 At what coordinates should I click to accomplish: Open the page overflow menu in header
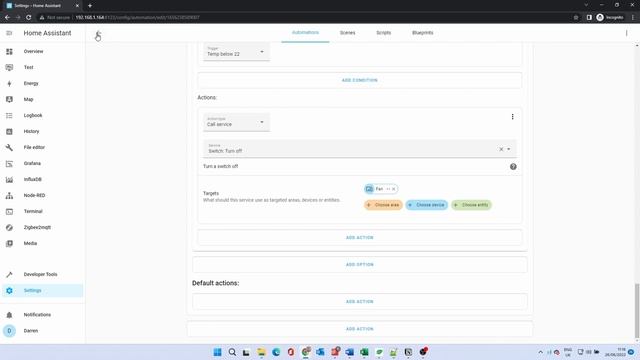(x=626, y=33)
